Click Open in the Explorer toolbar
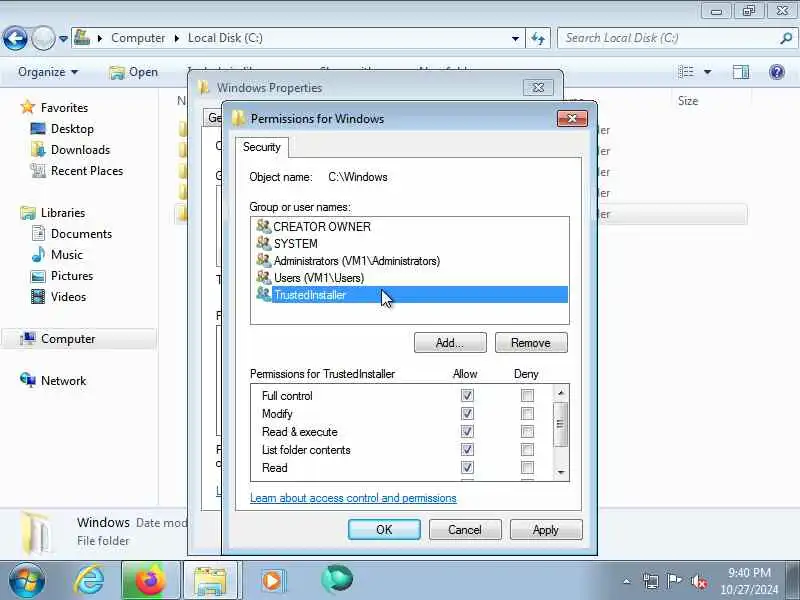The width and height of the screenshot is (800, 600). (134, 72)
